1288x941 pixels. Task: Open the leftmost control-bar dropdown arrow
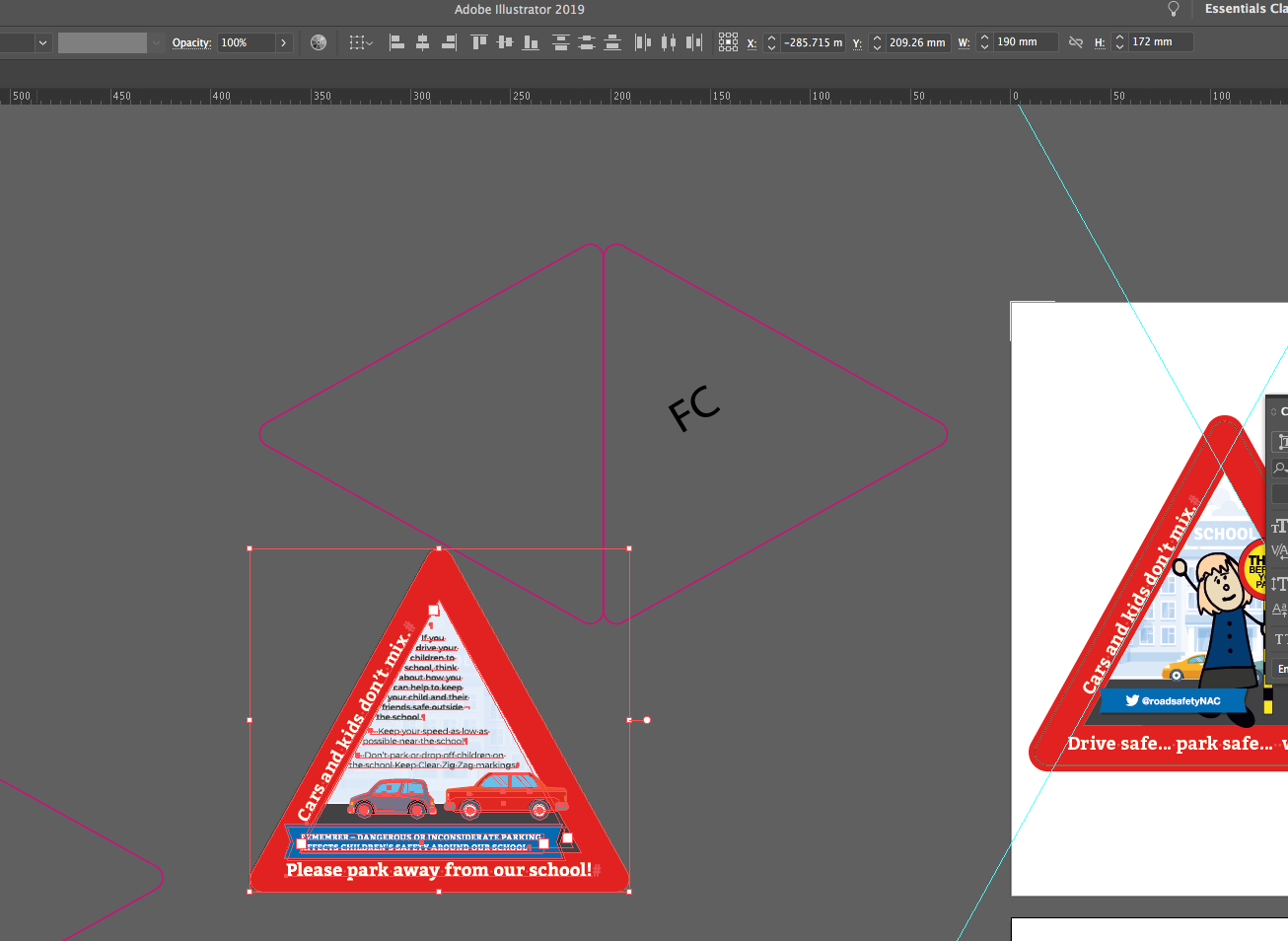coord(42,42)
